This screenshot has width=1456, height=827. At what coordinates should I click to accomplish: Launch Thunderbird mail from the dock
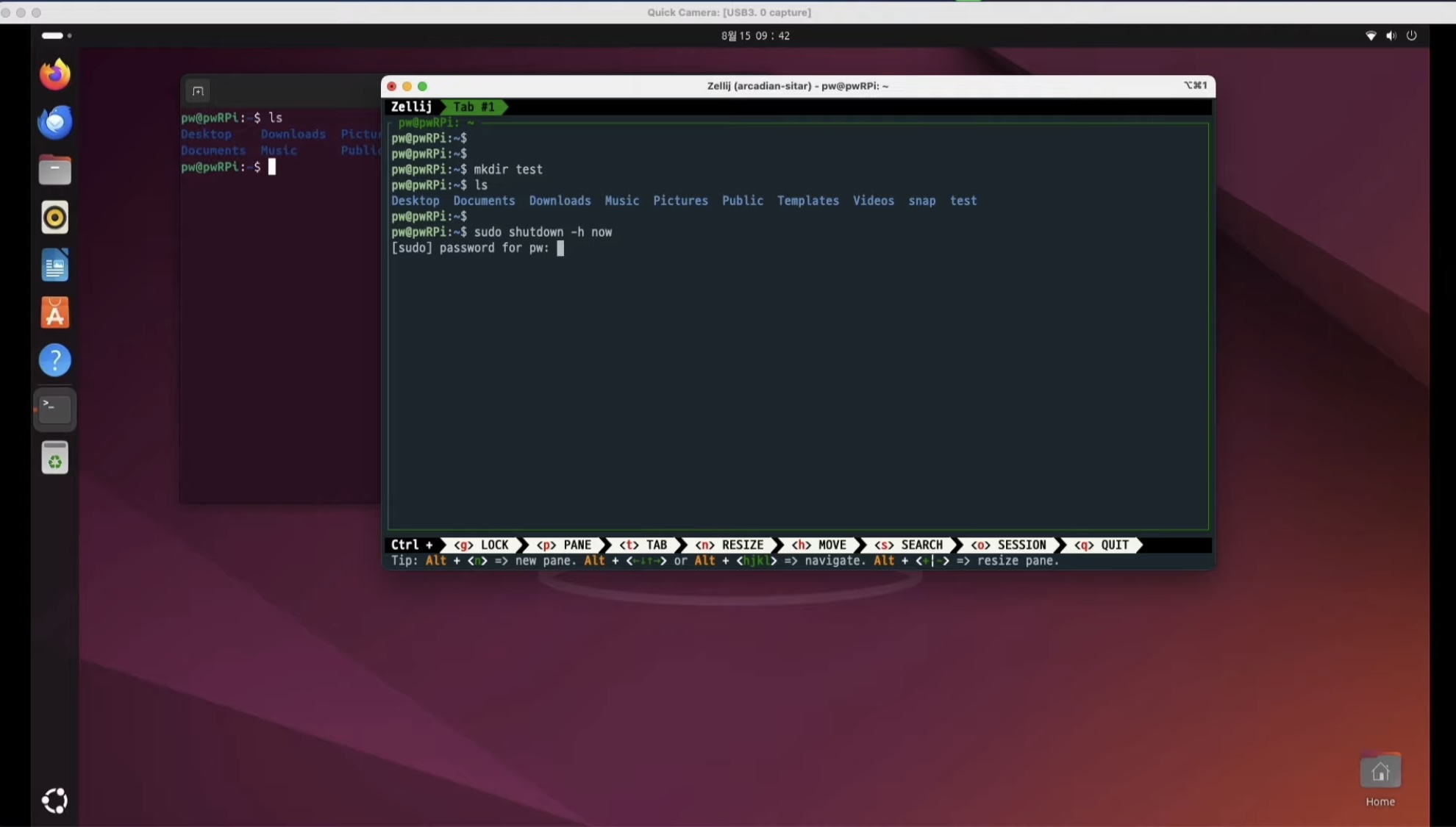click(x=55, y=122)
